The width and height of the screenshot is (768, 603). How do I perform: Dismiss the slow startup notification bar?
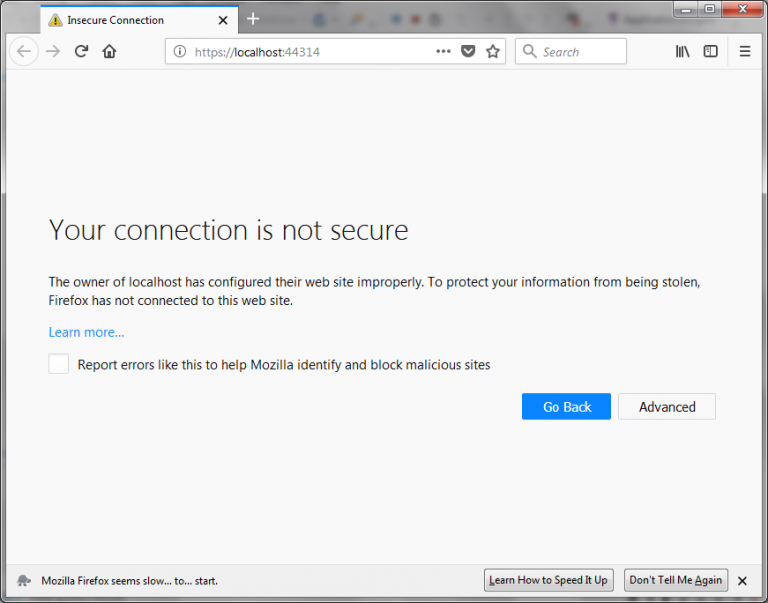click(742, 580)
